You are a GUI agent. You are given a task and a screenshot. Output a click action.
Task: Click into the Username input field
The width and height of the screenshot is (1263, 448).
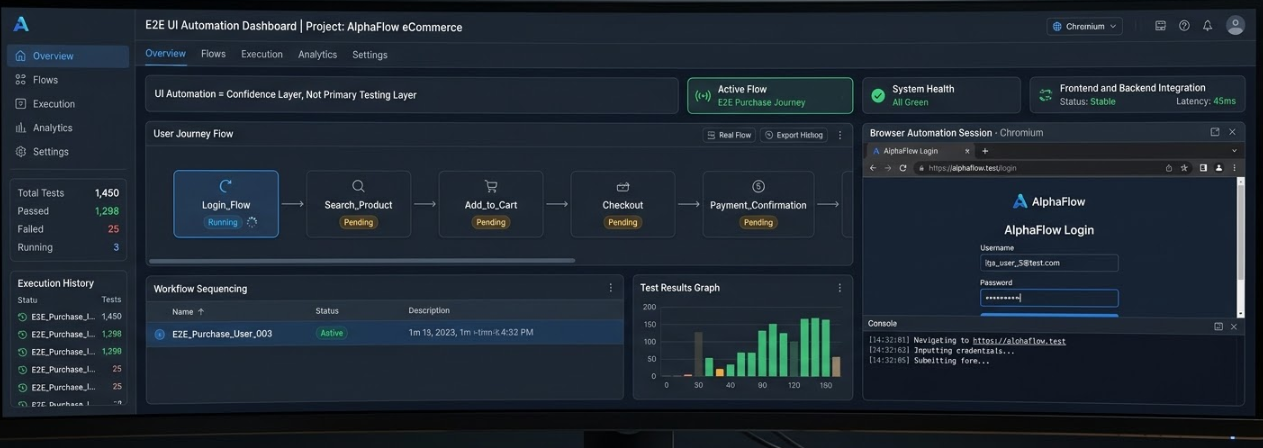[x=1048, y=263]
